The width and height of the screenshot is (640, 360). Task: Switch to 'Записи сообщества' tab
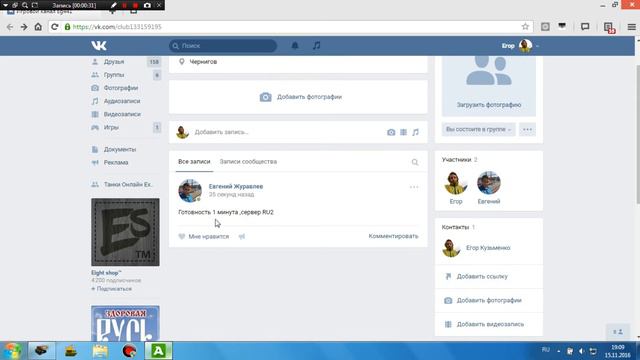tap(248, 162)
